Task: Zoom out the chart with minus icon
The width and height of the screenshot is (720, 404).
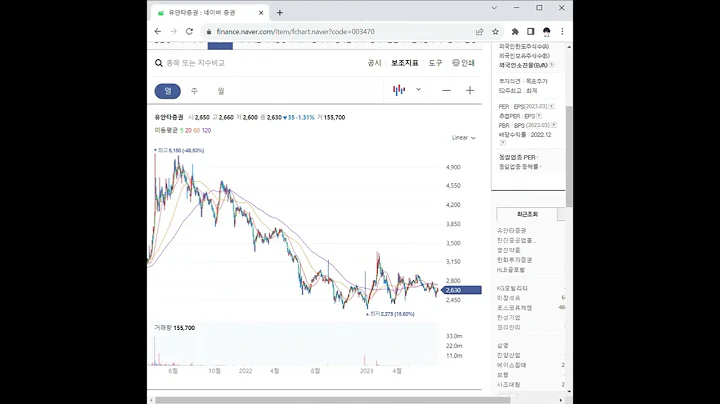Action: (x=446, y=90)
